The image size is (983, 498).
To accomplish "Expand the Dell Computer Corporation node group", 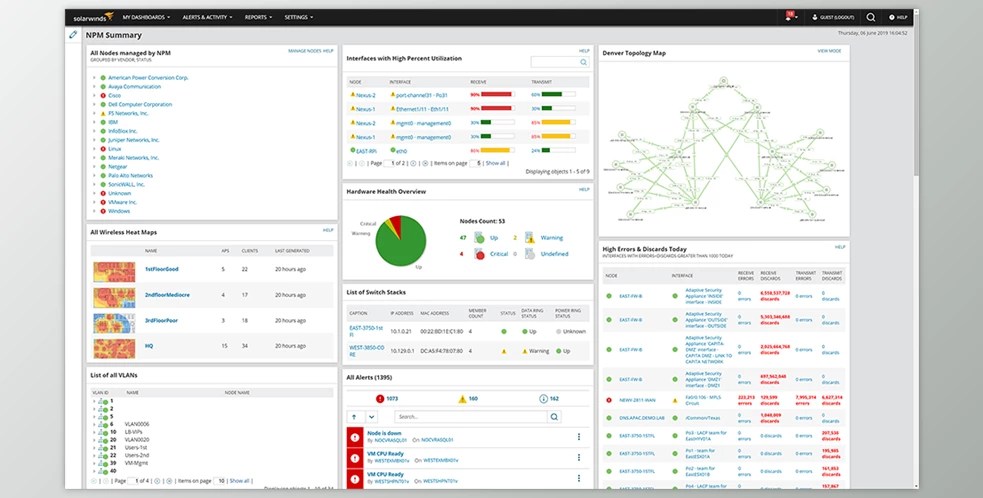I will coord(94,105).
